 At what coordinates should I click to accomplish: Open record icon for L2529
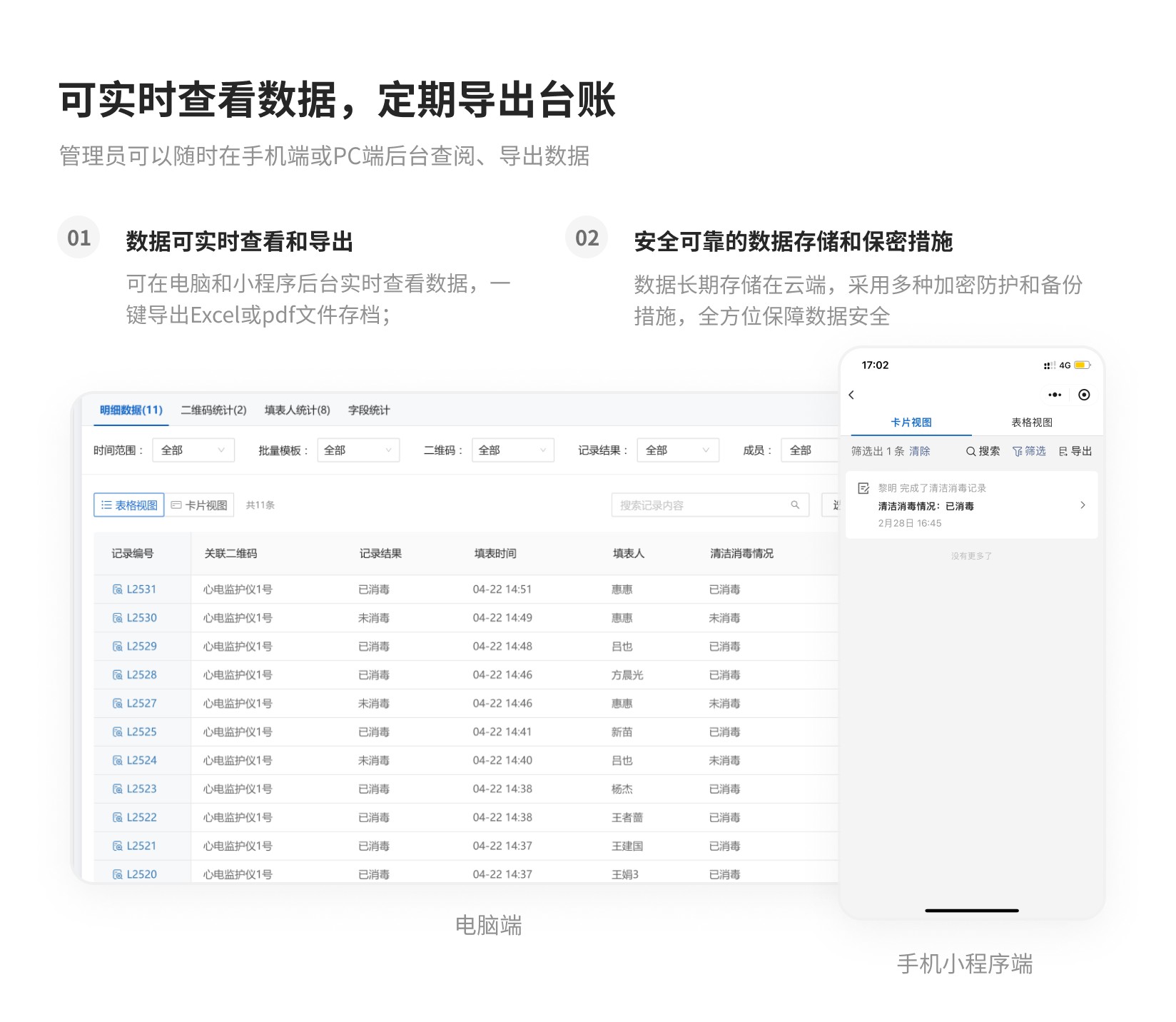[x=118, y=647]
